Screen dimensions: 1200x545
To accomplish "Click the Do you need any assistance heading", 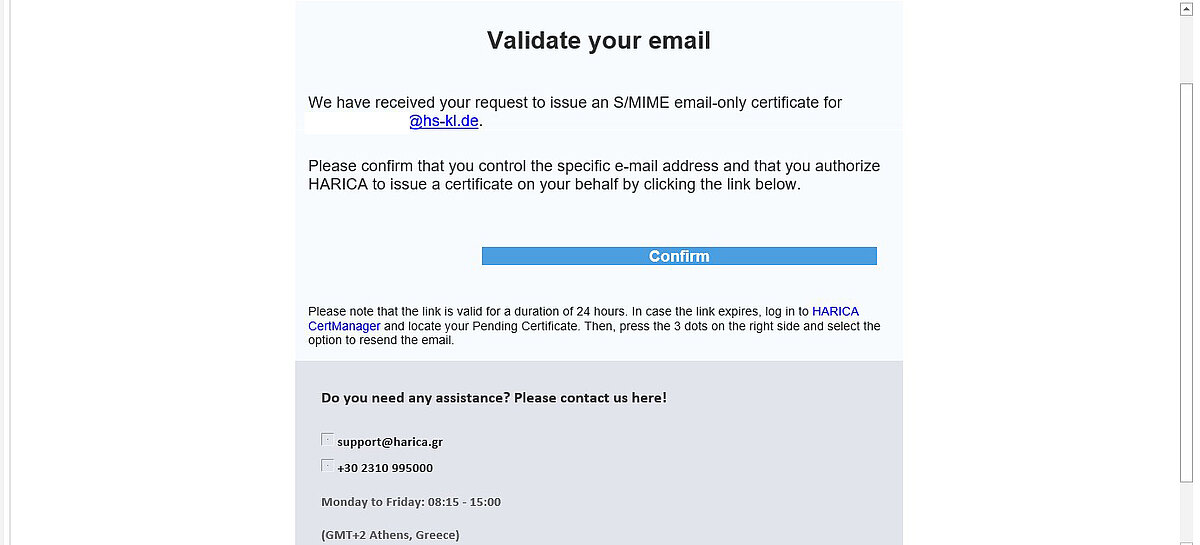I will point(494,398).
